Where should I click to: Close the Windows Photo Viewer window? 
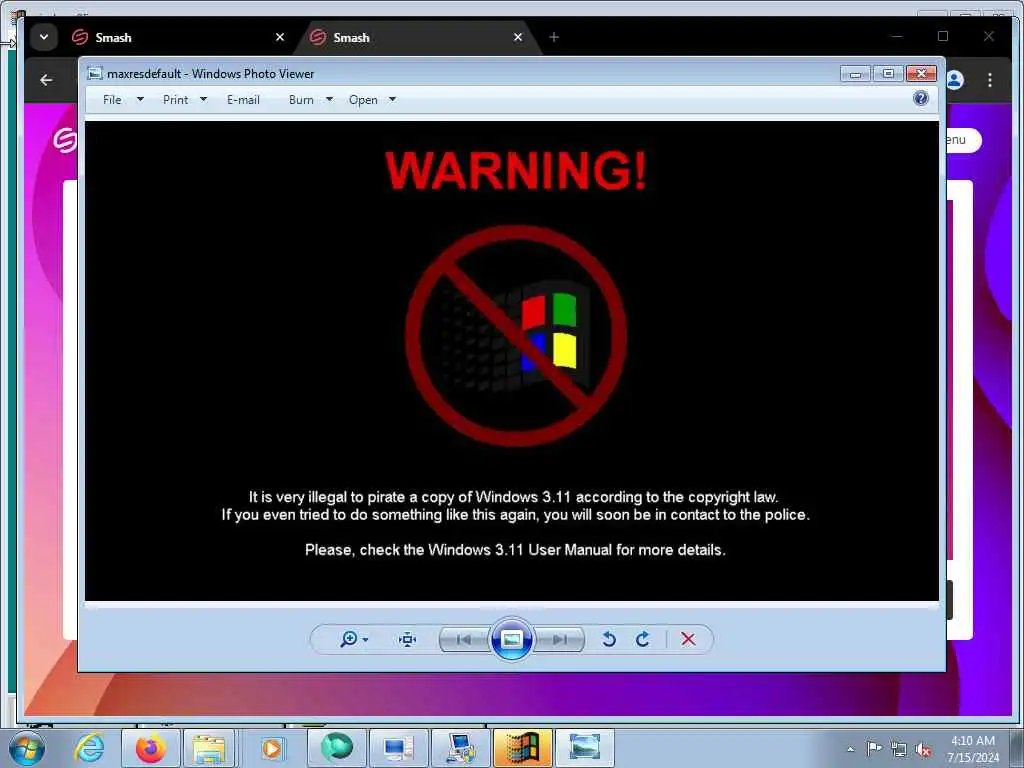tap(921, 73)
